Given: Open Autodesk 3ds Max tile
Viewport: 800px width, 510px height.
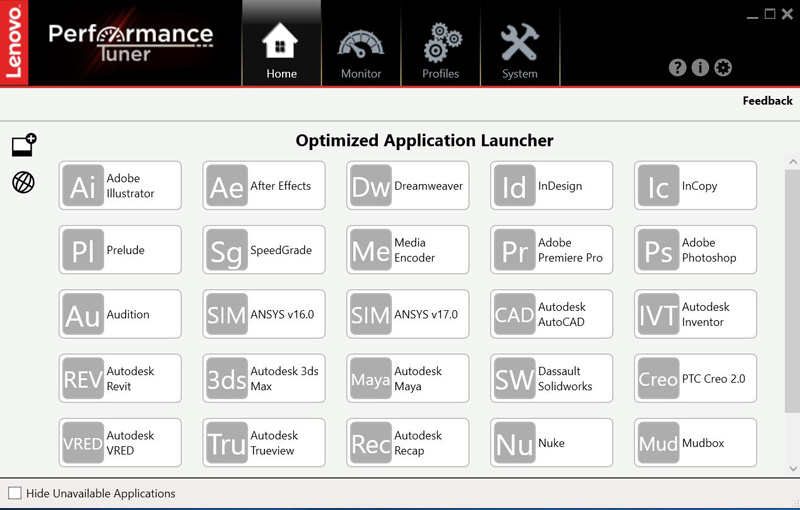Looking at the screenshot, I should 264,378.
